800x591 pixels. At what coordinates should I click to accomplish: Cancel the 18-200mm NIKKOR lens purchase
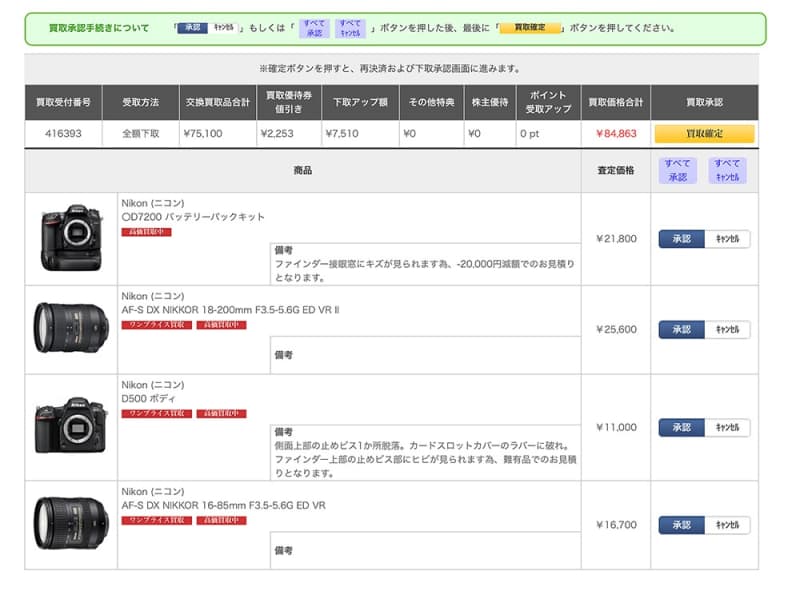coord(727,329)
